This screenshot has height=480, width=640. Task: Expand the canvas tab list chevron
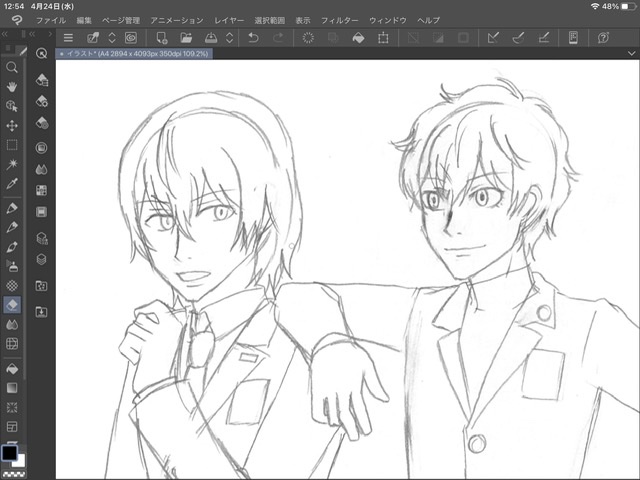click(x=631, y=53)
